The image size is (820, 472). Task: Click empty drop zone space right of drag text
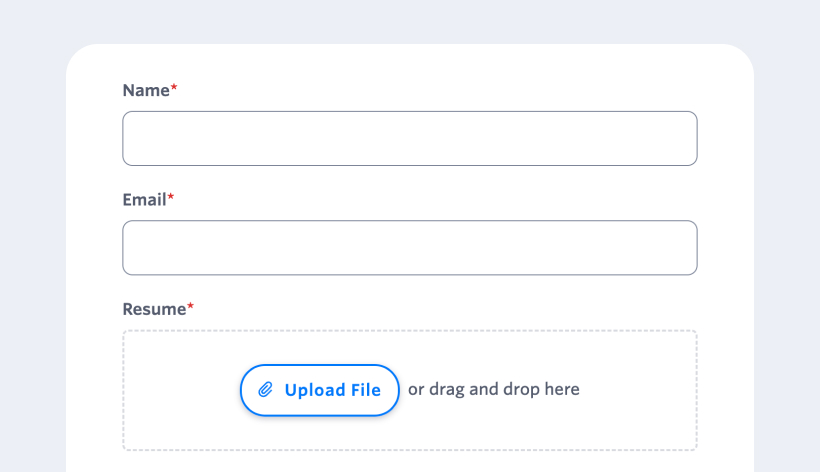(640, 390)
